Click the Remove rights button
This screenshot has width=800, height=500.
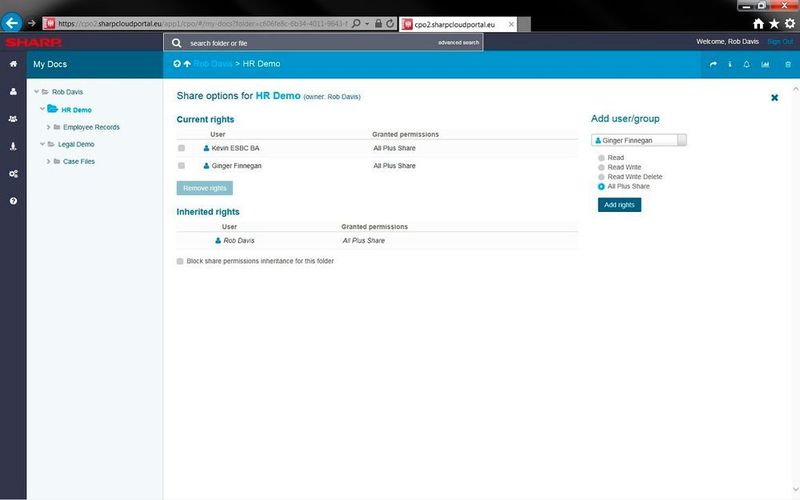tap(205, 188)
